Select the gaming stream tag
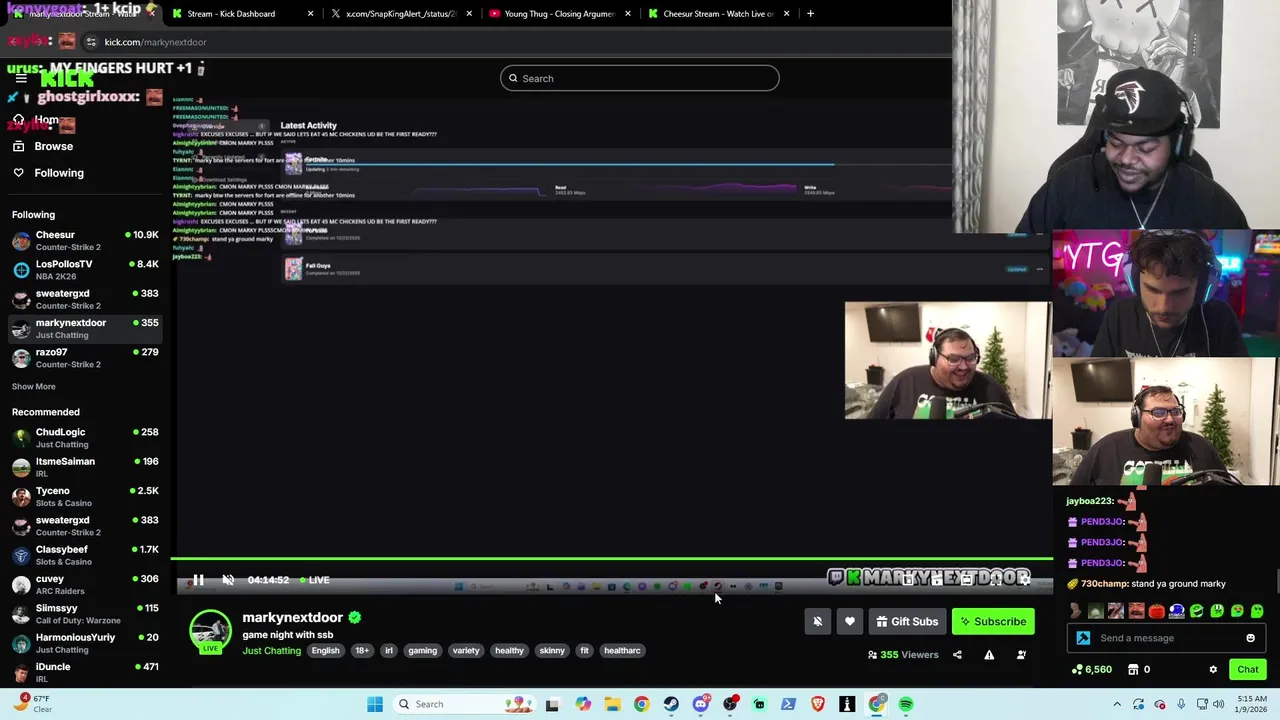This screenshot has width=1280, height=720. pyautogui.click(x=422, y=651)
